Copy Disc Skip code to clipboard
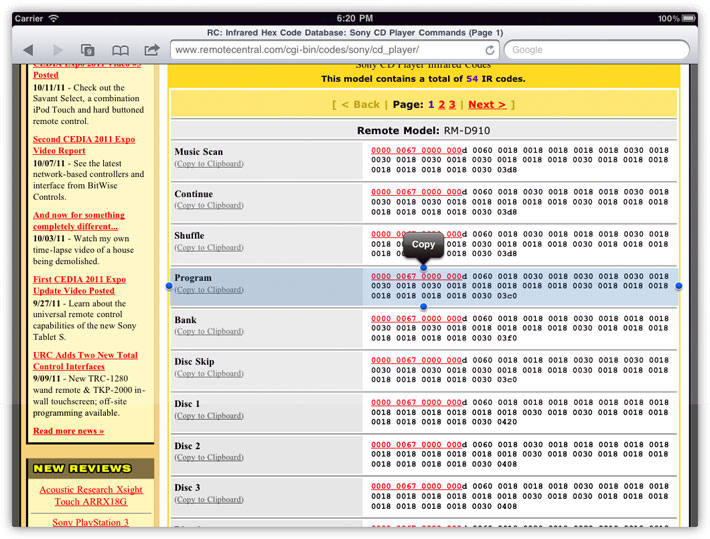This screenshot has width=710, height=539. coord(209,373)
